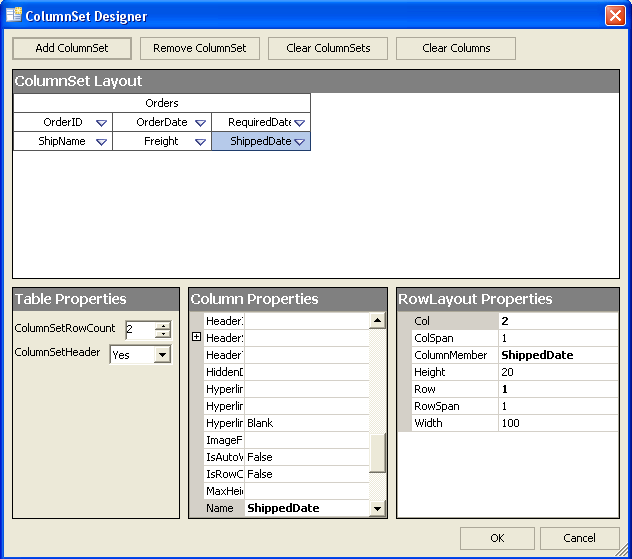Open the Freight cell dropdown arrow
The width and height of the screenshot is (632, 559).
click(x=200, y=142)
